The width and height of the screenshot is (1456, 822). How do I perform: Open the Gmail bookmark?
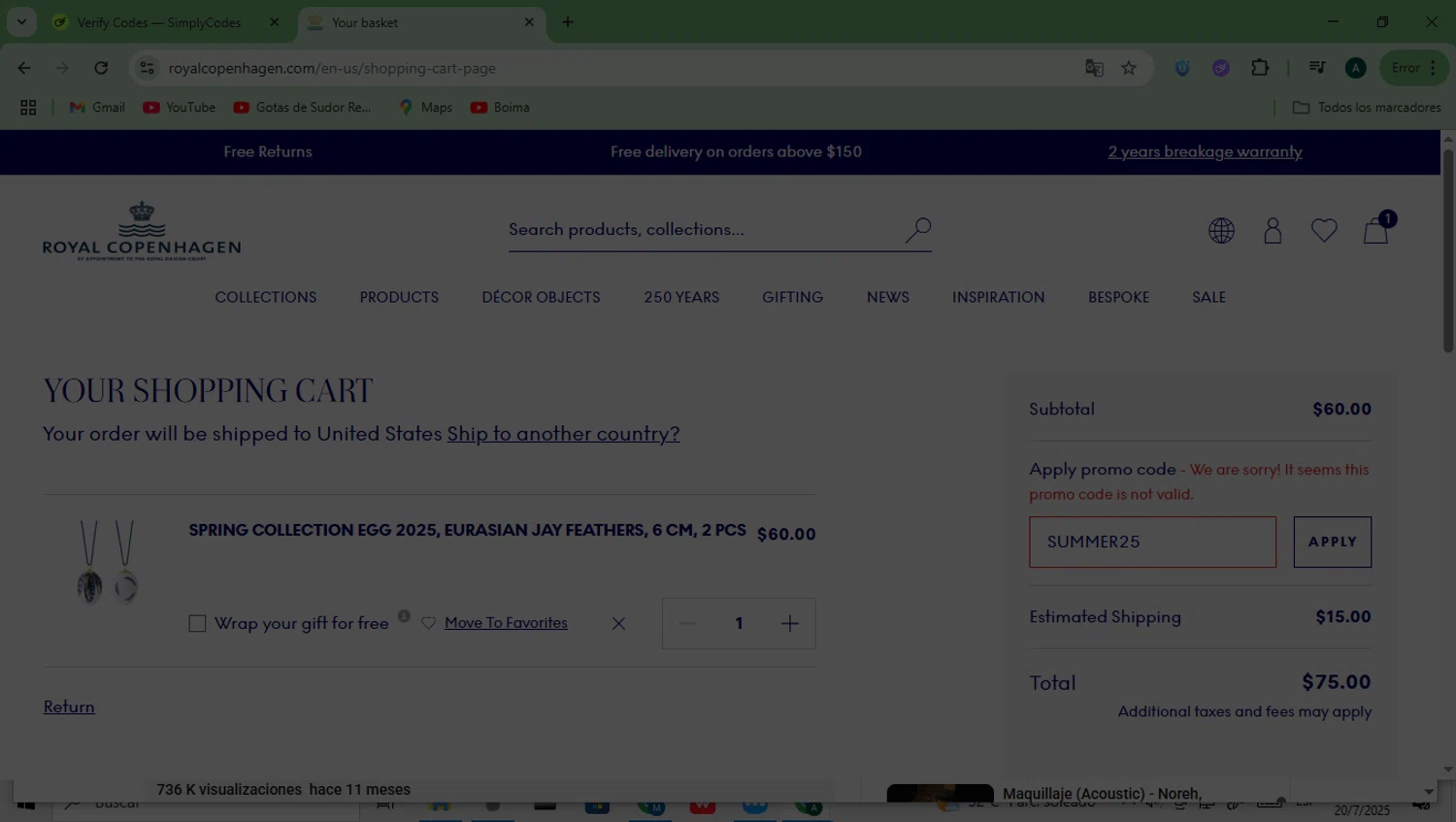(97, 108)
